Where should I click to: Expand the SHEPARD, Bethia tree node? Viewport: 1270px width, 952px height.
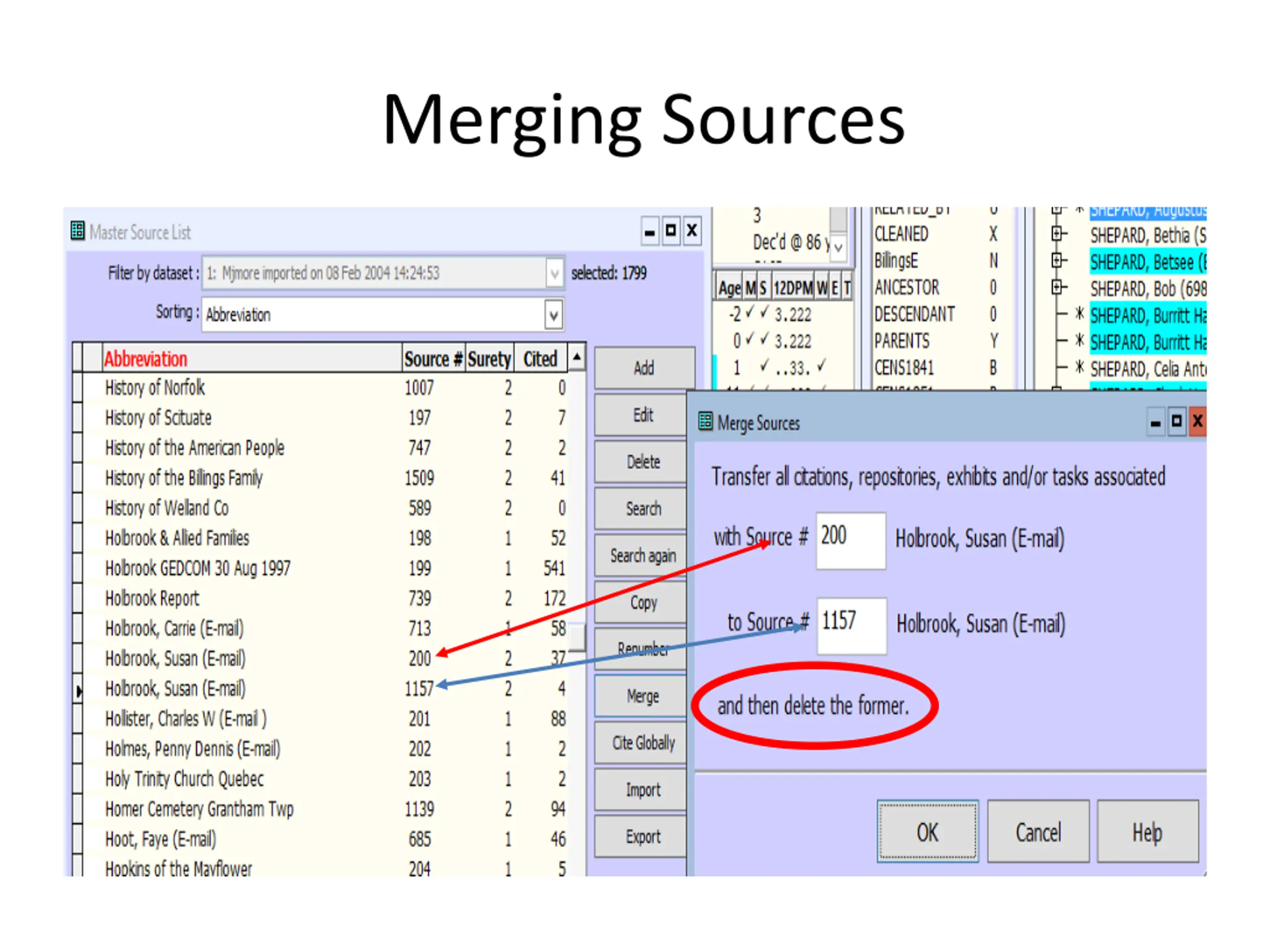1058,234
